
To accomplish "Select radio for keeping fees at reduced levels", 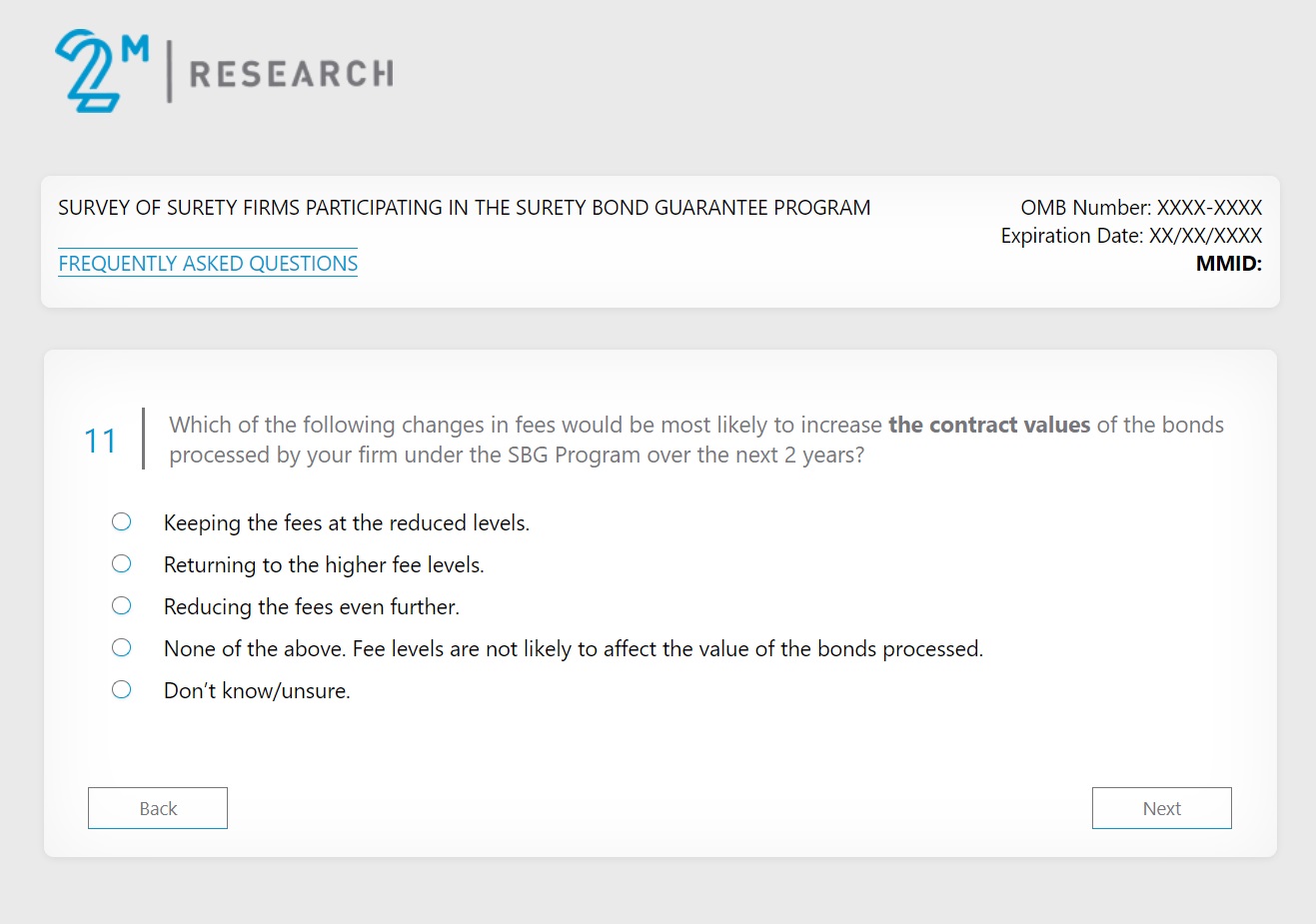I will pos(122,521).
